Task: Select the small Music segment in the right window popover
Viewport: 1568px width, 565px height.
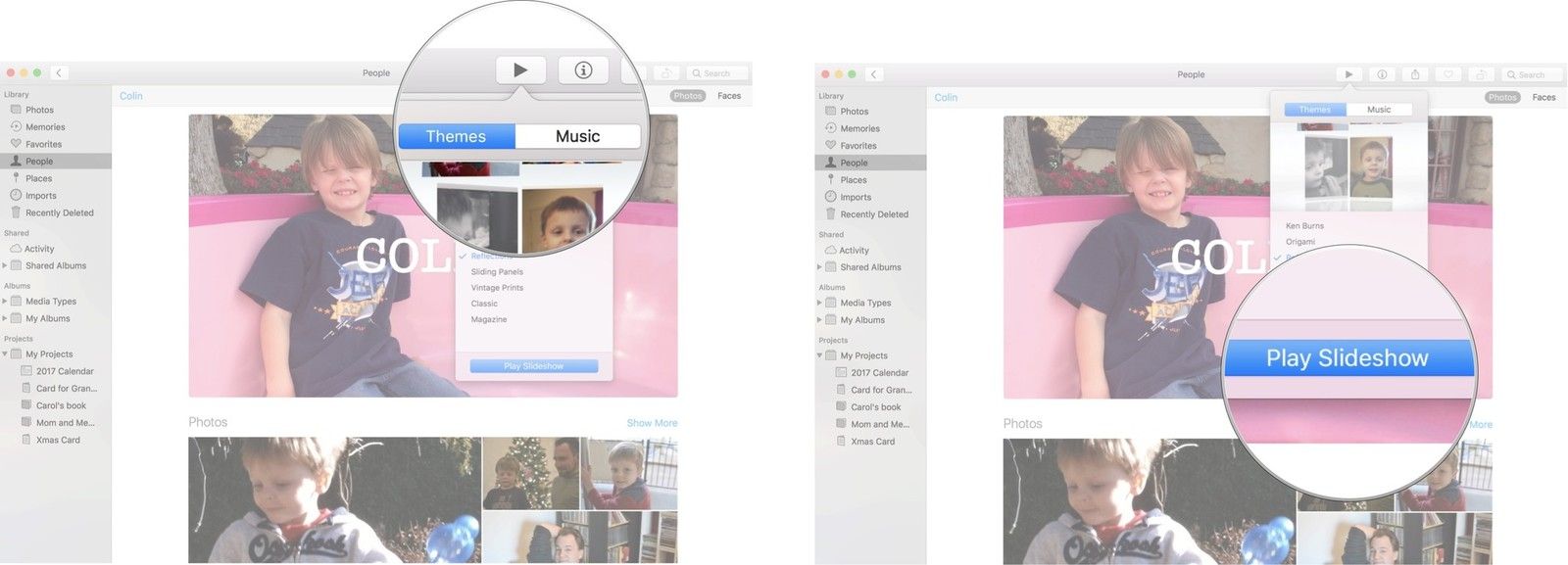Action: pyautogui.click(x=1378, y=110)
